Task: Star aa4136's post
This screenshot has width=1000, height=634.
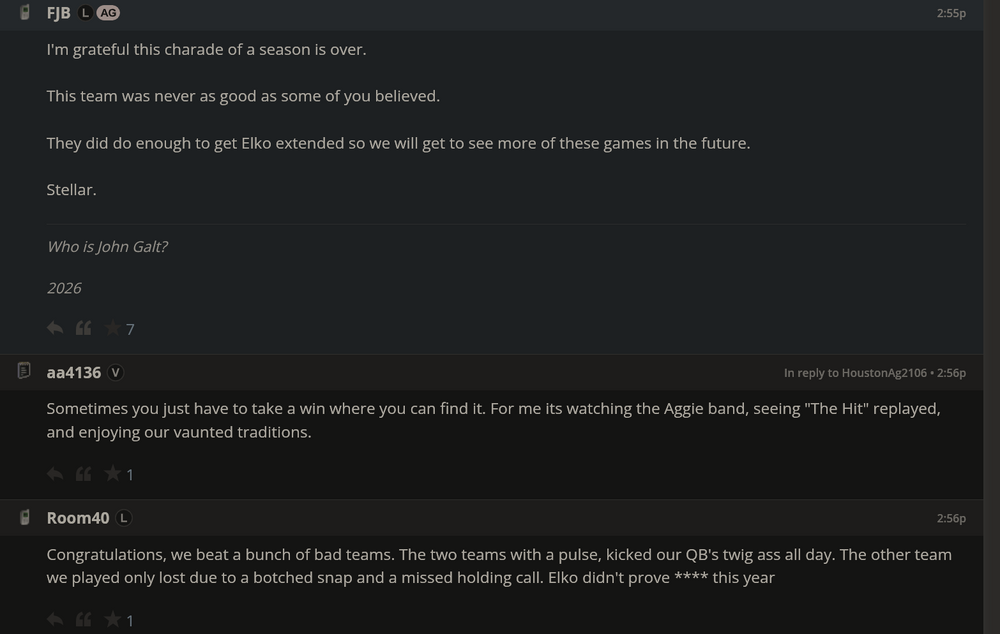Action: [113, 474]
